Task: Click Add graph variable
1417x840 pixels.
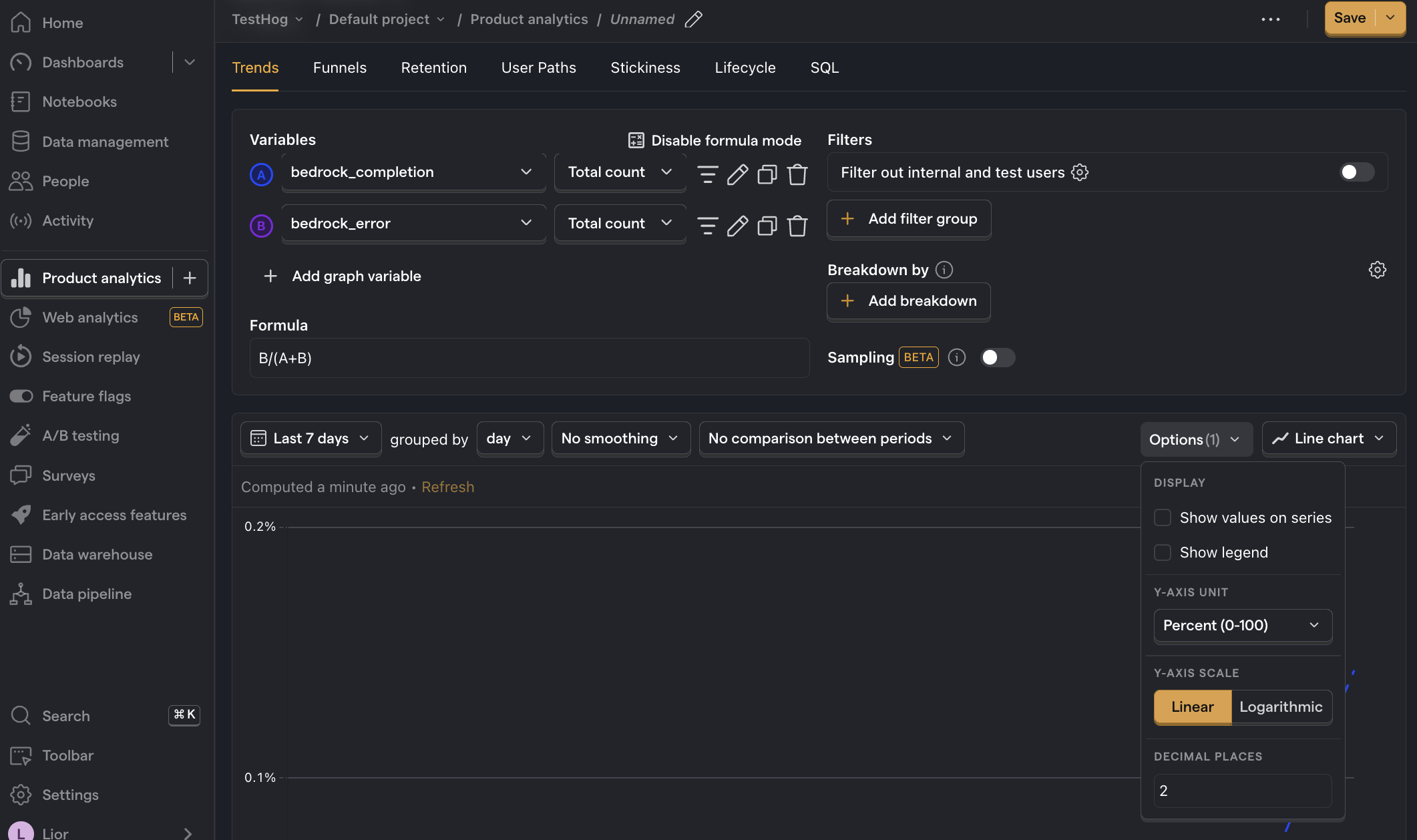Action: pos(343,276)
